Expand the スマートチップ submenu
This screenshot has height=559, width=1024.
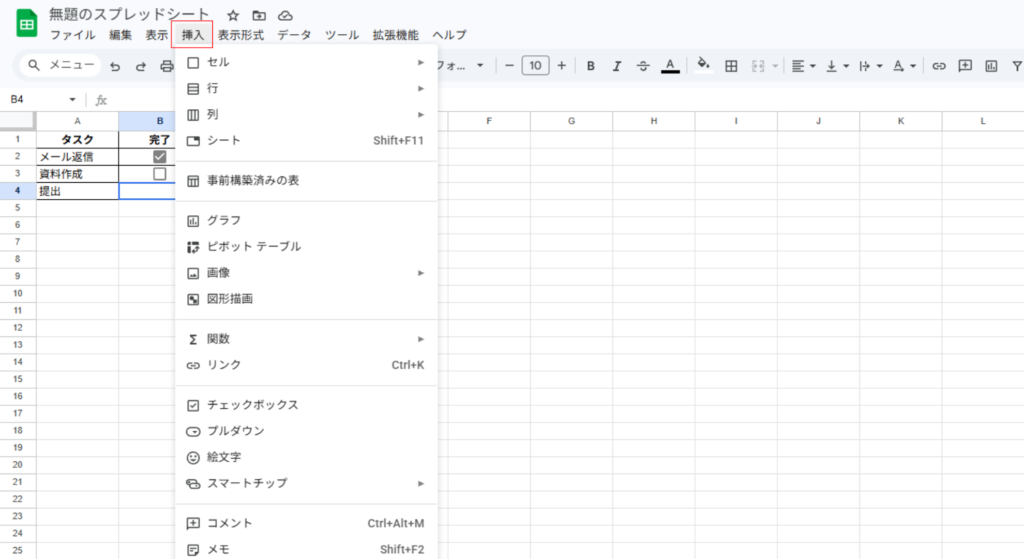(x=306, y=483)
